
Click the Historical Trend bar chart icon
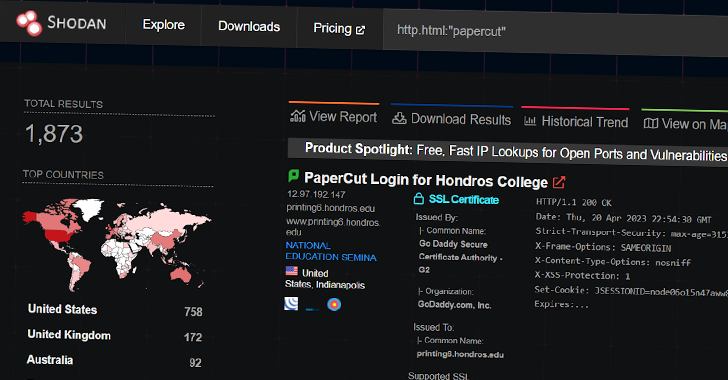pos(530,121)
